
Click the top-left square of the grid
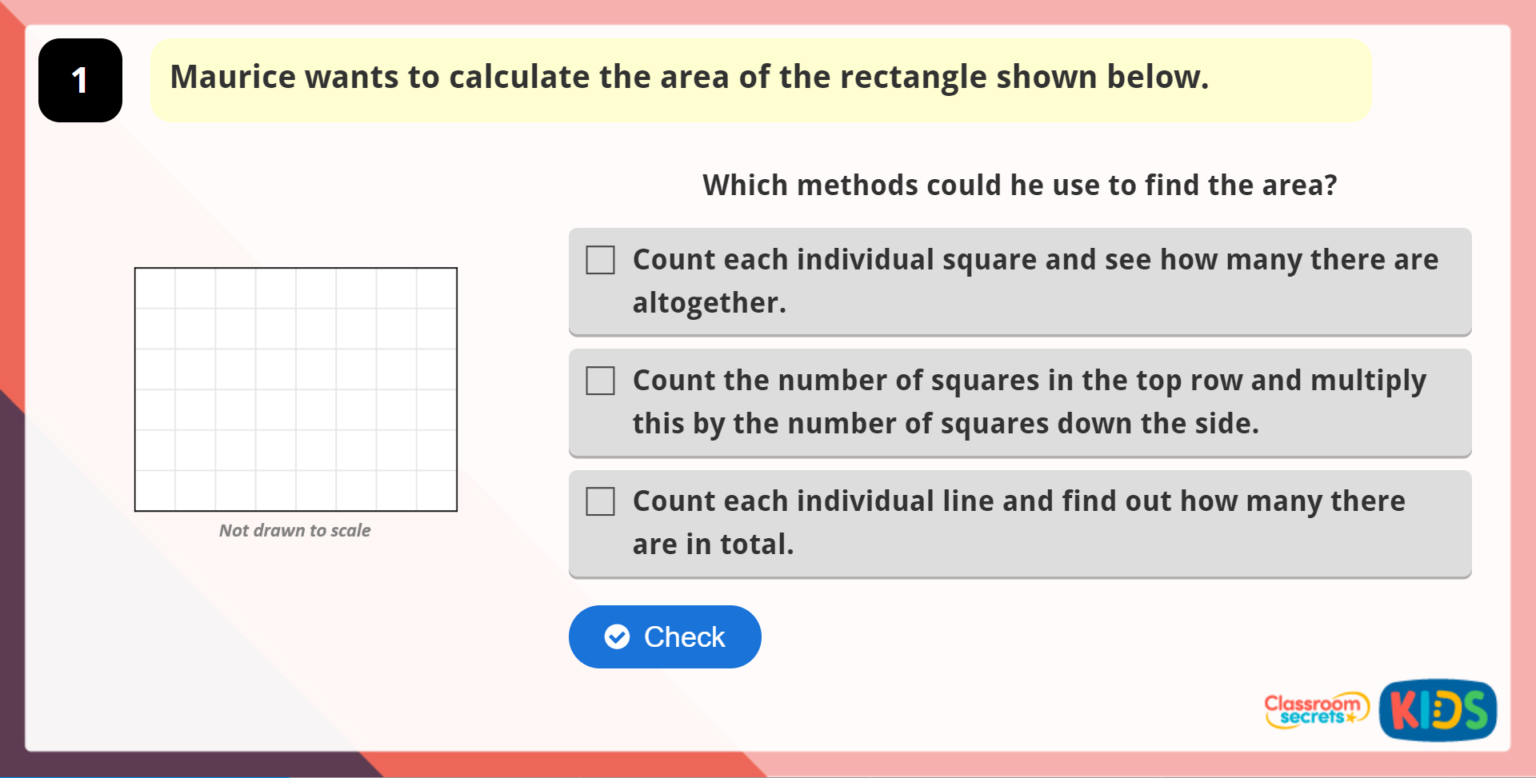tap(155, 288)
